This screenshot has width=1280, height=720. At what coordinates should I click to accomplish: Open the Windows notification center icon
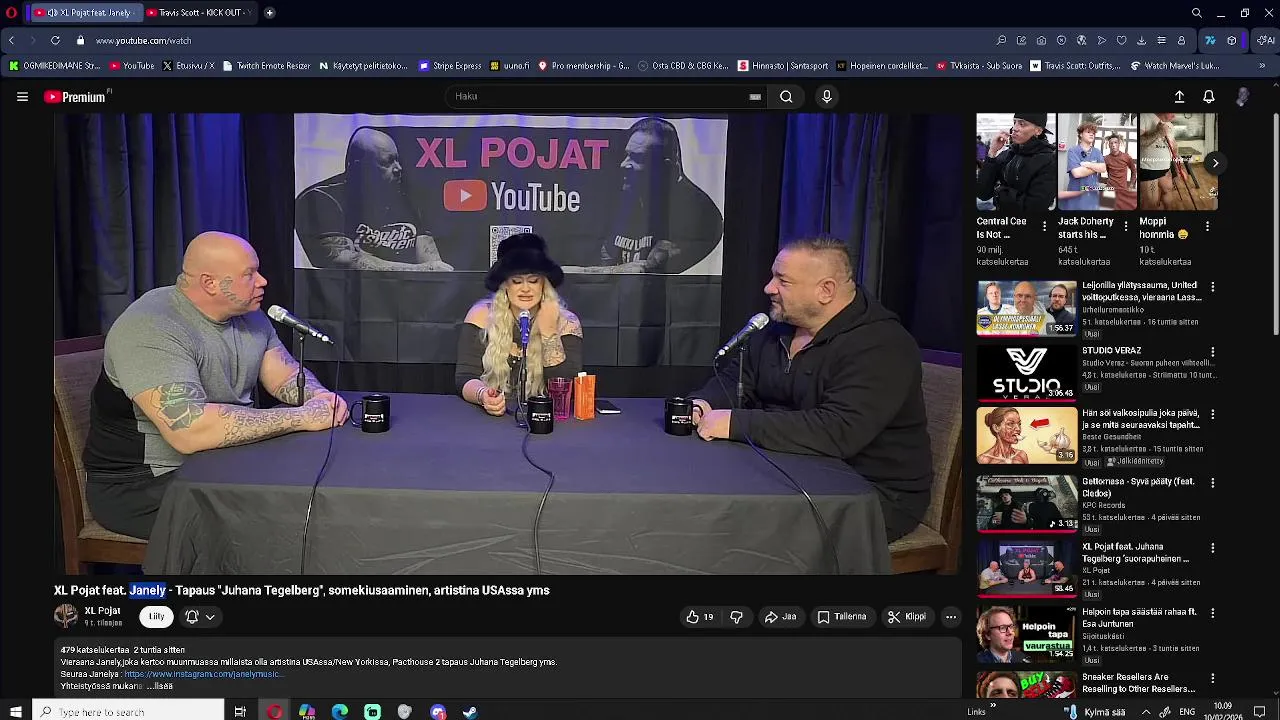pos(1260,712)
